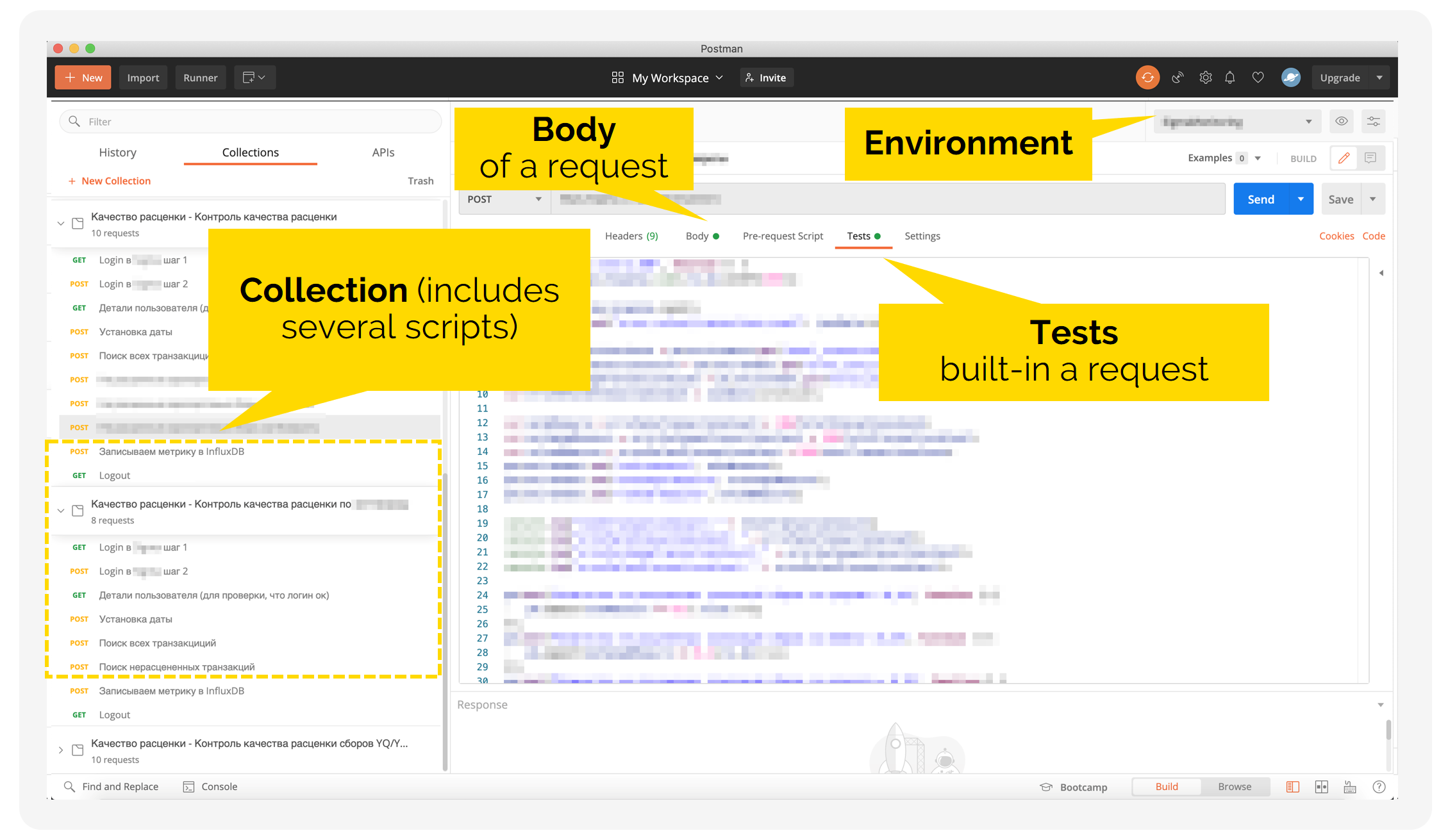Viewport: 1441px width, 840px height.
Task: Open the satellite capture requests icon
Action: click(1178, 78)
